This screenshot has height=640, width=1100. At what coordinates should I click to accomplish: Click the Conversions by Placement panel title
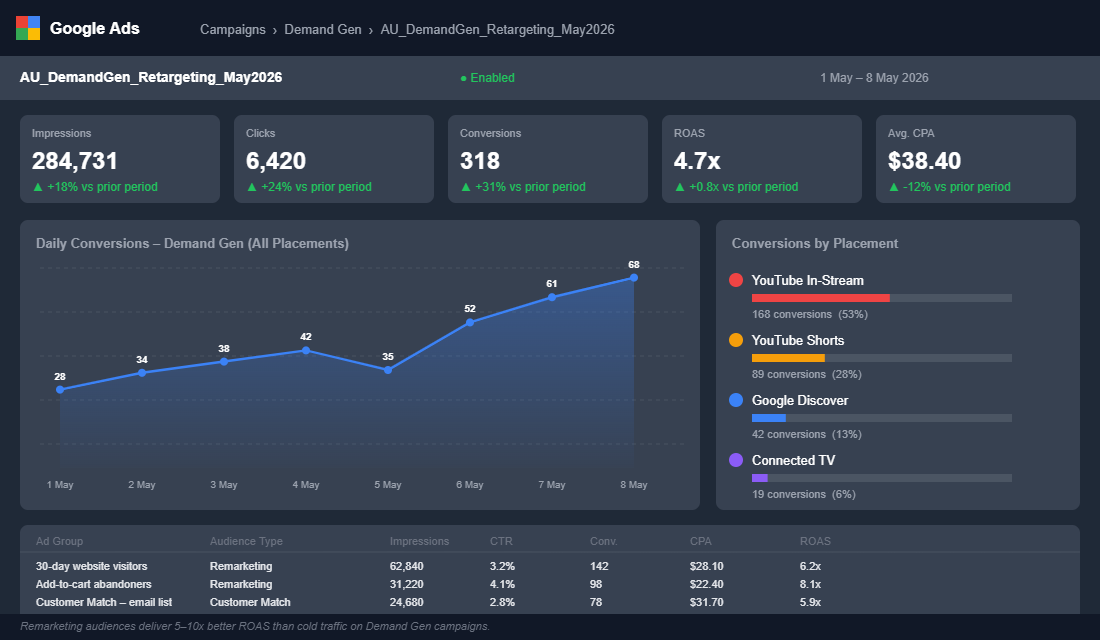[814, 244]
